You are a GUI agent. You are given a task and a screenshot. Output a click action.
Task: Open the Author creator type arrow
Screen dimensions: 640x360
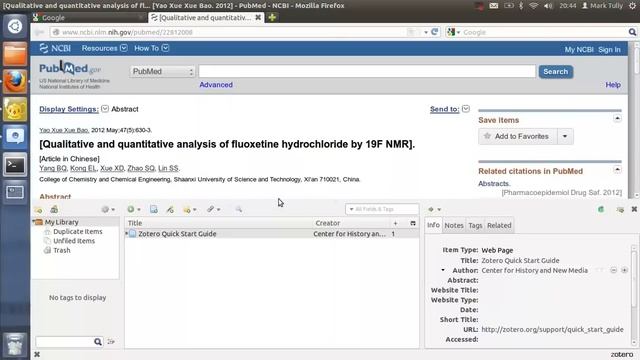pos(443,270)
